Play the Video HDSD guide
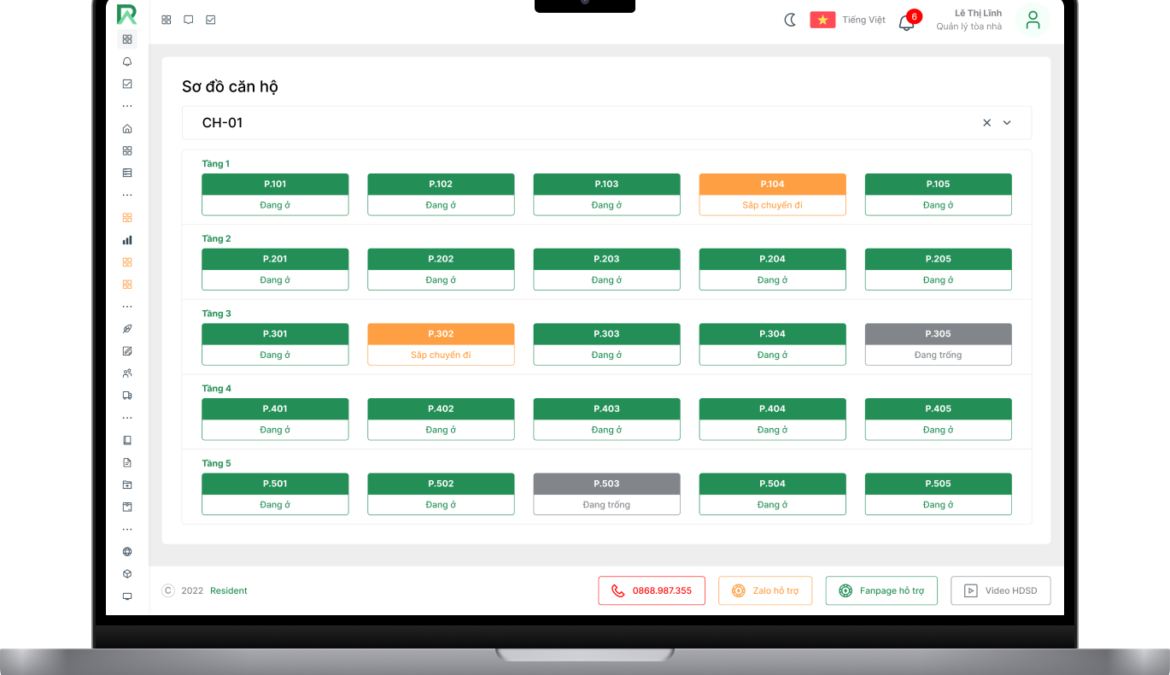The height and width of the screenshot is (675, 1170). click(x=1000, y=591)
